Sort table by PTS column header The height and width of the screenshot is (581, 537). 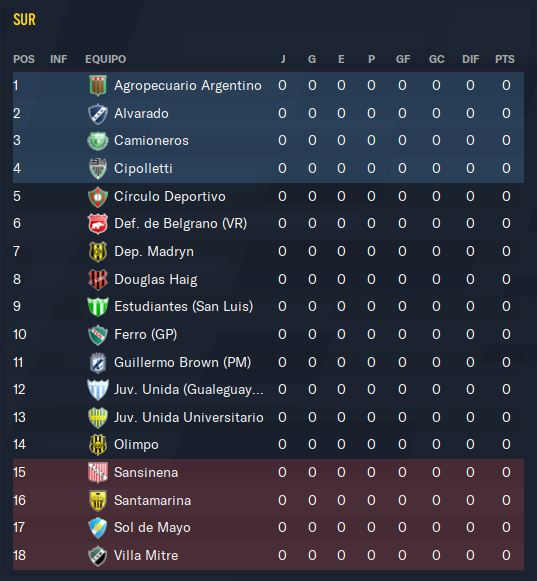click(505, 59)
